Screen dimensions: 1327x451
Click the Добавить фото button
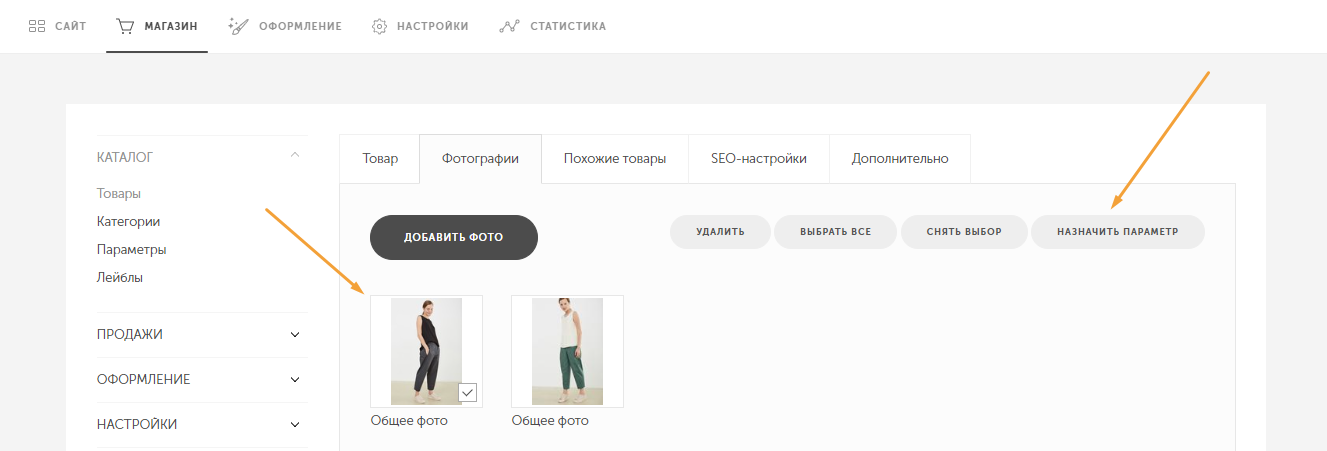coord(454,238)
